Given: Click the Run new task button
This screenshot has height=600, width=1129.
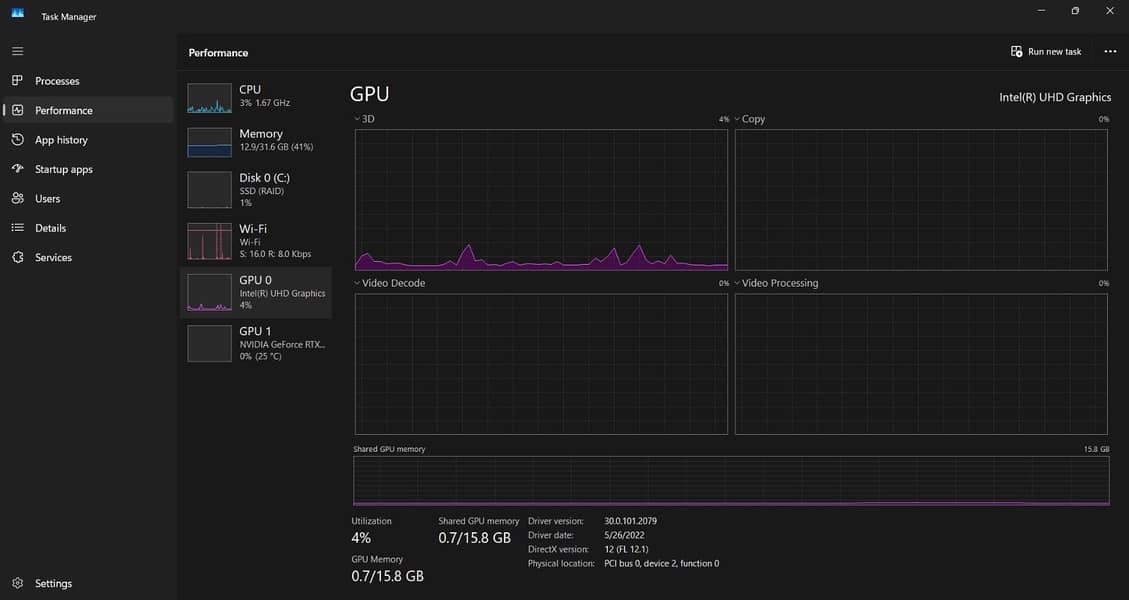Looking at the screenshot, I should tap(1046, 52).
